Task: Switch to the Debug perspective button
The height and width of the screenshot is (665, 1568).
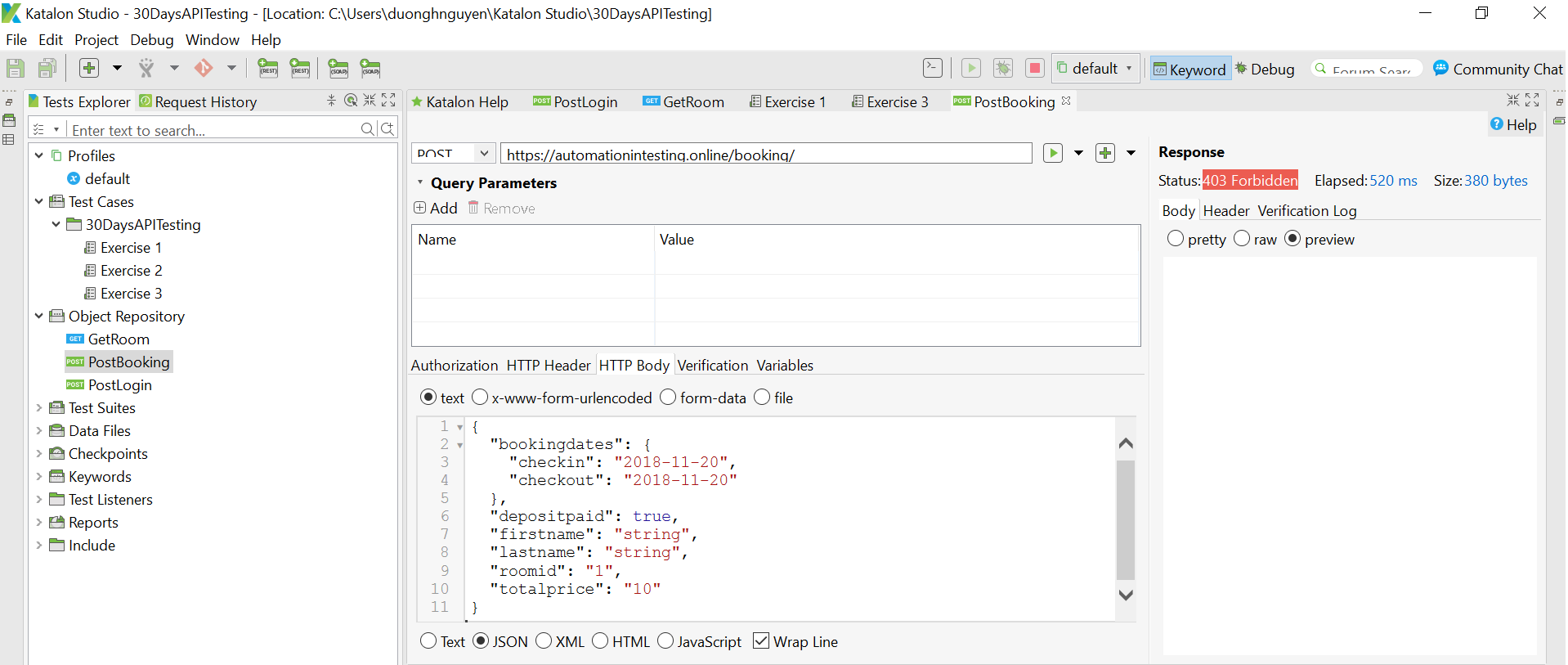Action: pyautogui.click(x=1265, y=70)
